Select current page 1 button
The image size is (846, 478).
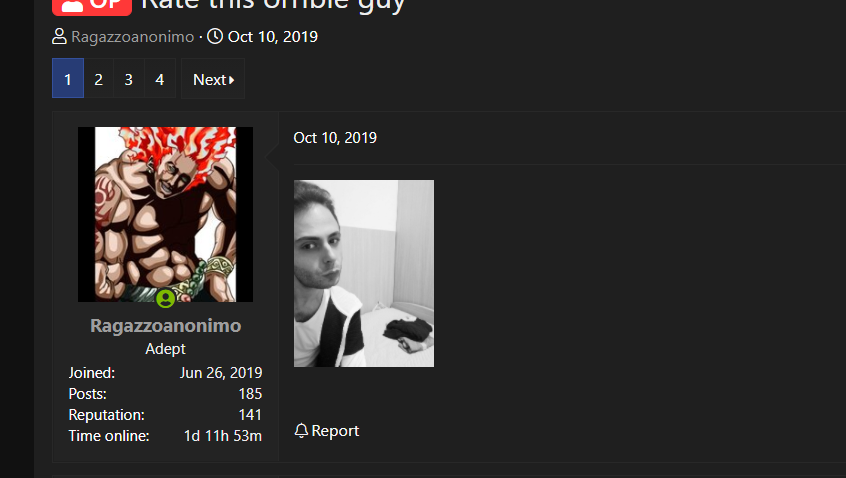click(68, 79)
